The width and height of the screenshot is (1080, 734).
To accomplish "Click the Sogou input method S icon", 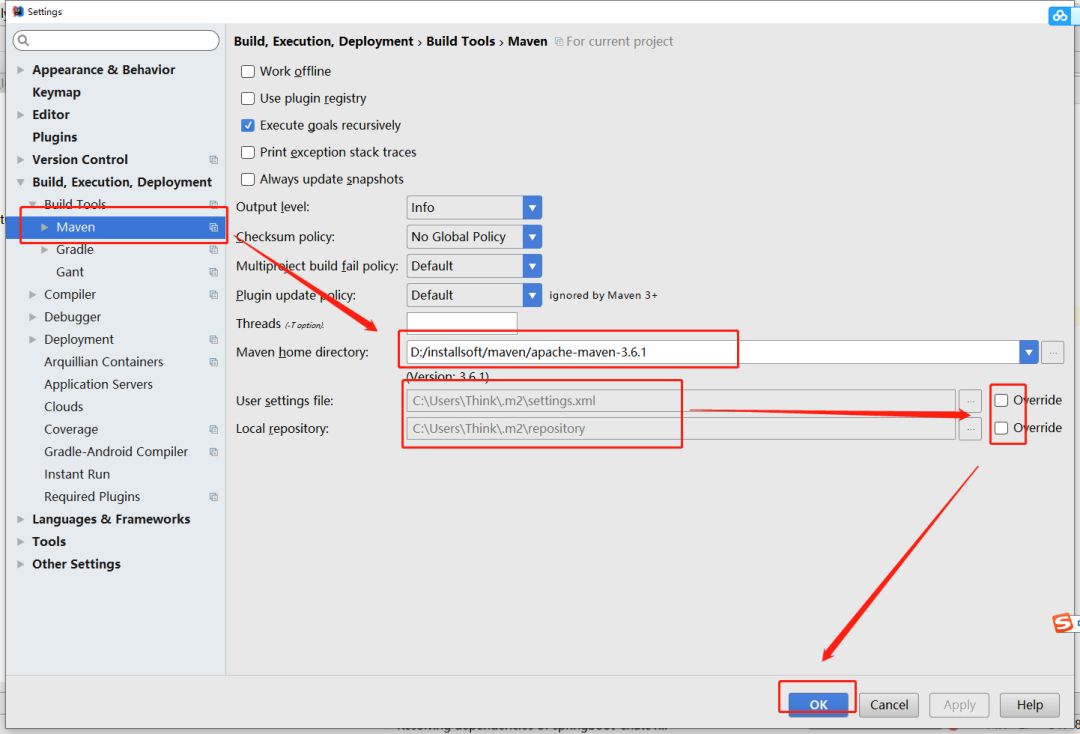I will [1063, 622].
